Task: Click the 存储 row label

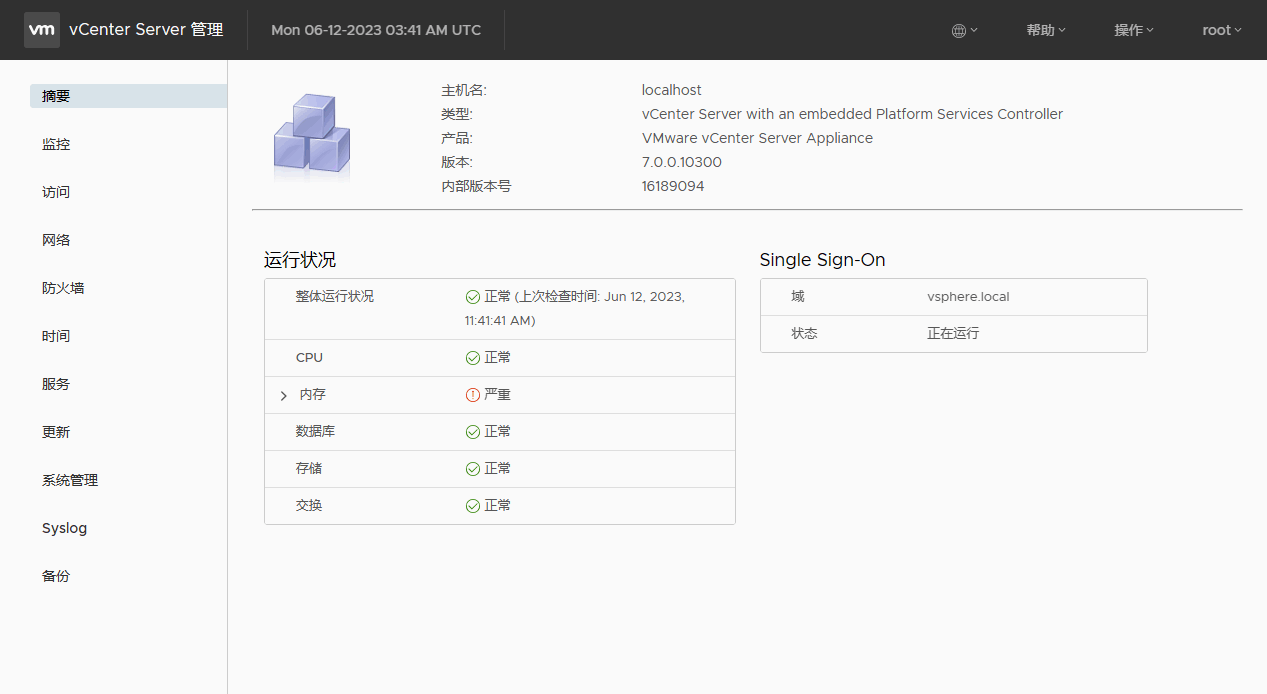Action: (309, 469)
